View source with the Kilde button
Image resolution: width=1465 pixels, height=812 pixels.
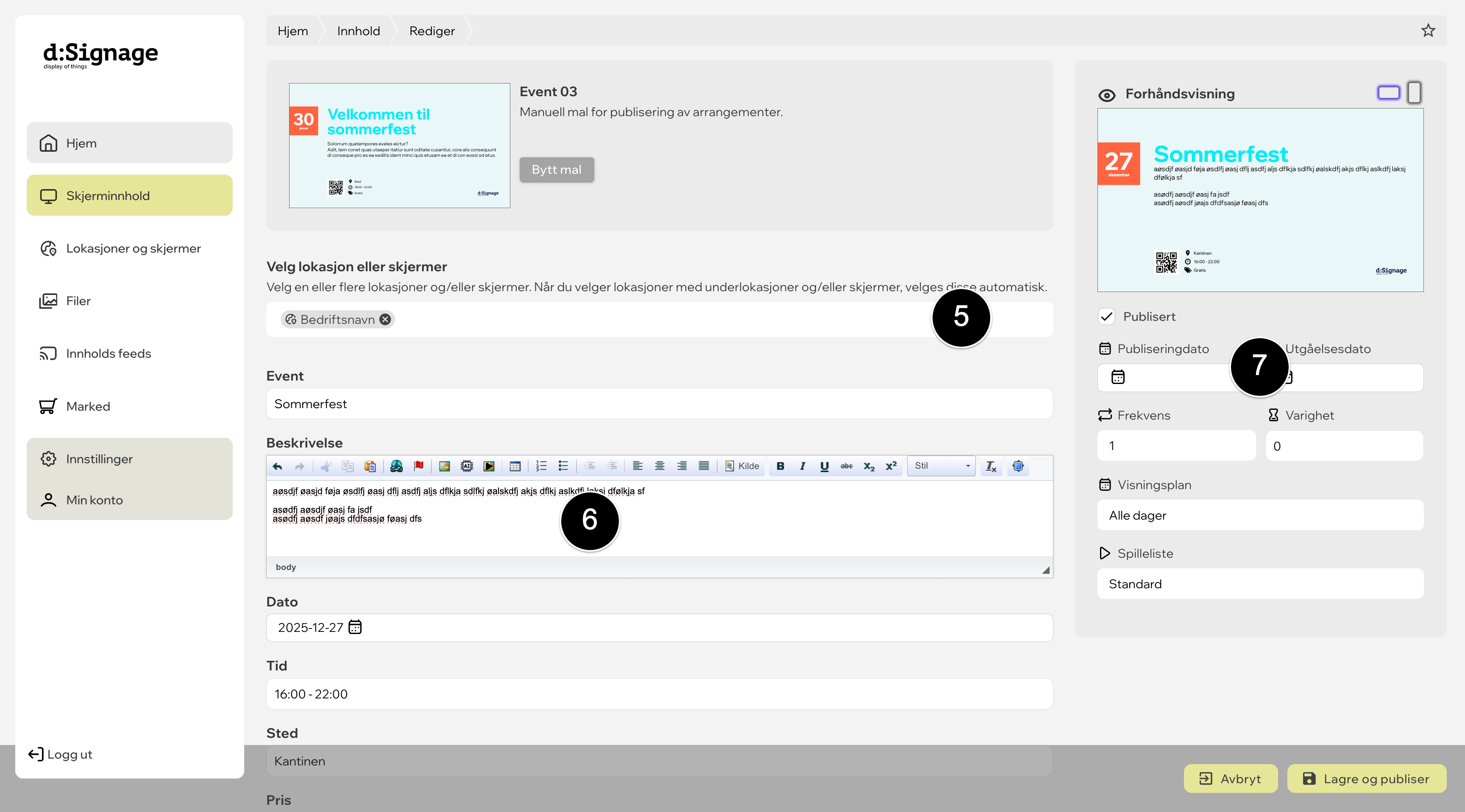[x=742, y=466]
